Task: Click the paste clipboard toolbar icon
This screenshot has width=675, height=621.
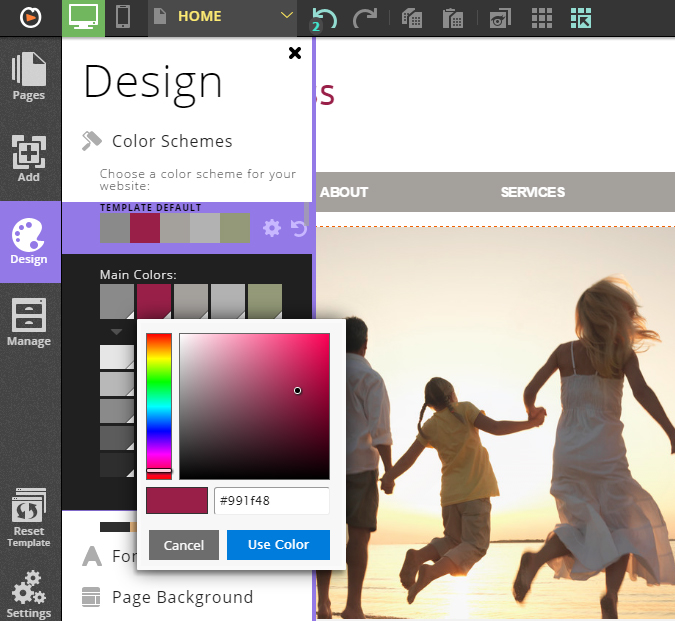Action: 453,18
